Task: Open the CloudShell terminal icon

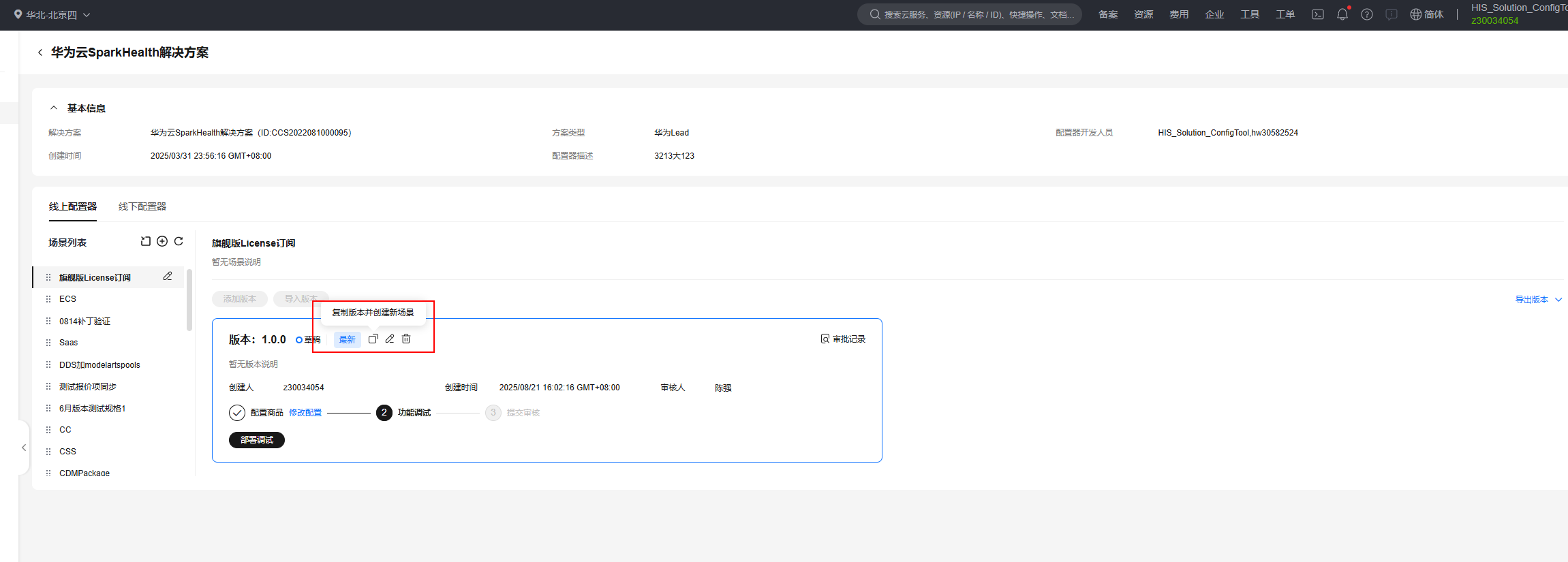Action: pyautogui.click(x=1318, y=14)
